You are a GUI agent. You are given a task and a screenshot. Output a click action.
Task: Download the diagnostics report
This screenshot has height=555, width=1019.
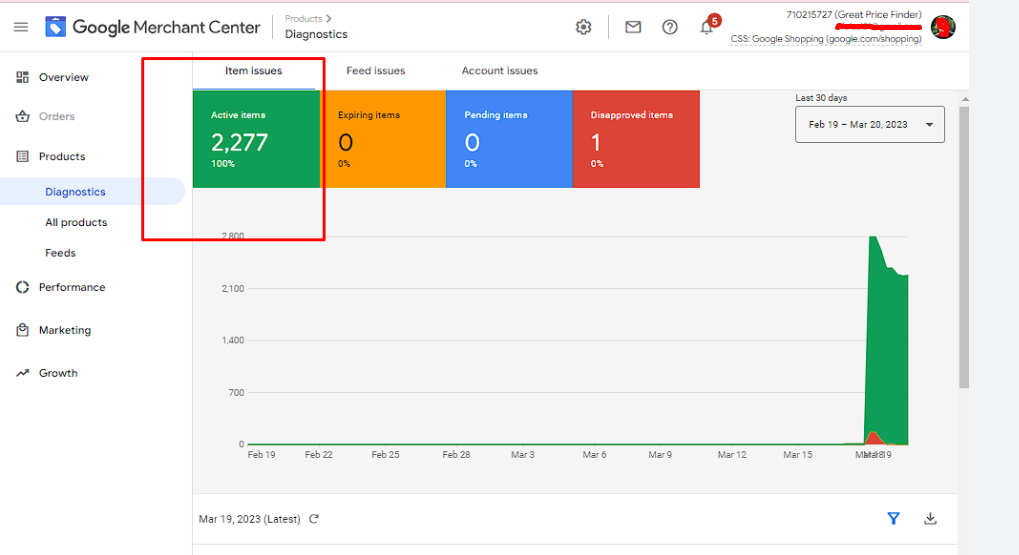(x=931, y=519)
